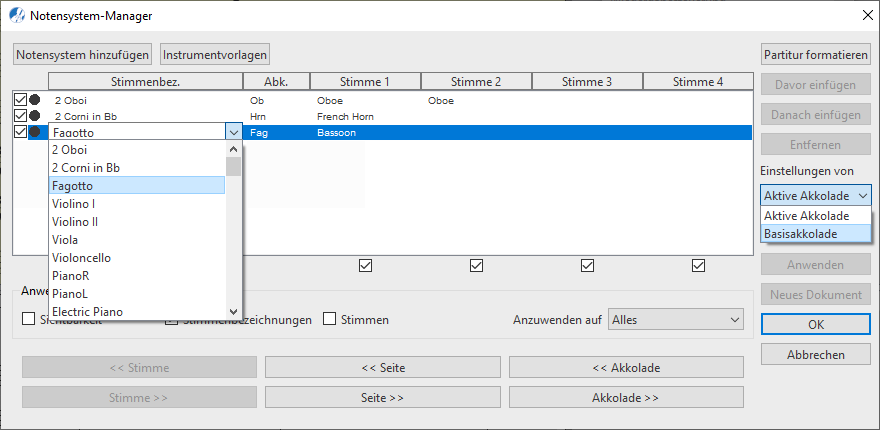The height and width of the screenshot is (430, 880).
Task: Uncheck the checkbox for the 2 Oboi staff
Action: click(x=20, y=100)
